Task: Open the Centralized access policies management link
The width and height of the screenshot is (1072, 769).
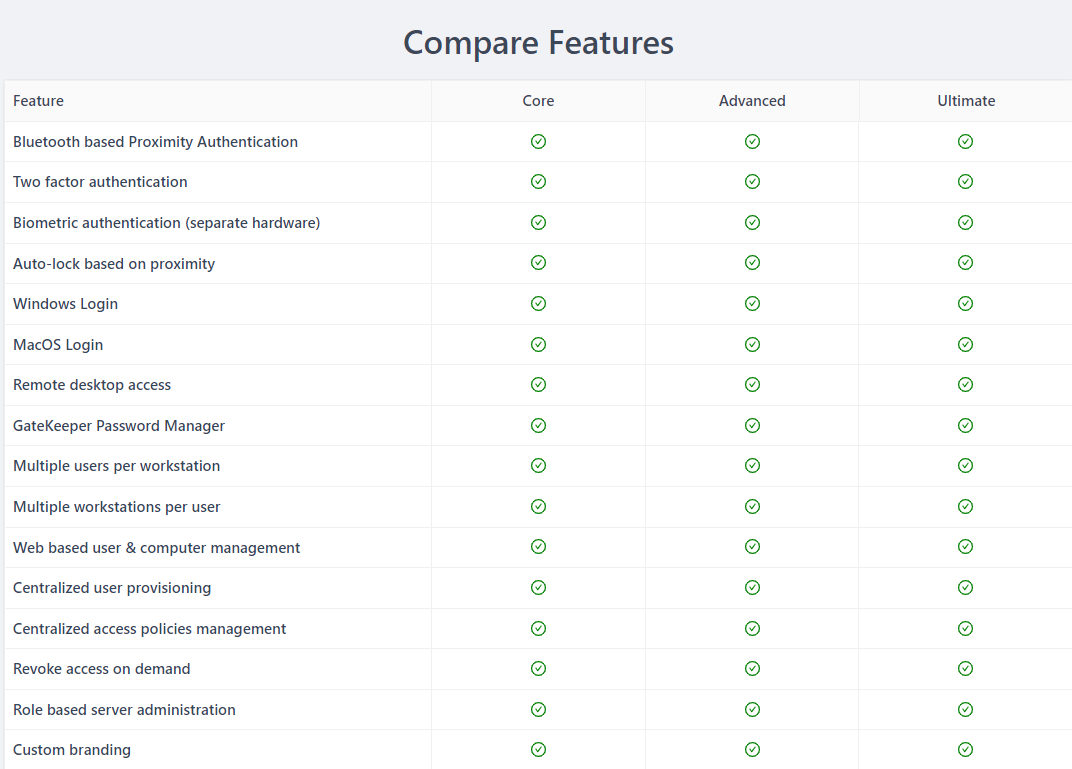Action: coord(149,628)
